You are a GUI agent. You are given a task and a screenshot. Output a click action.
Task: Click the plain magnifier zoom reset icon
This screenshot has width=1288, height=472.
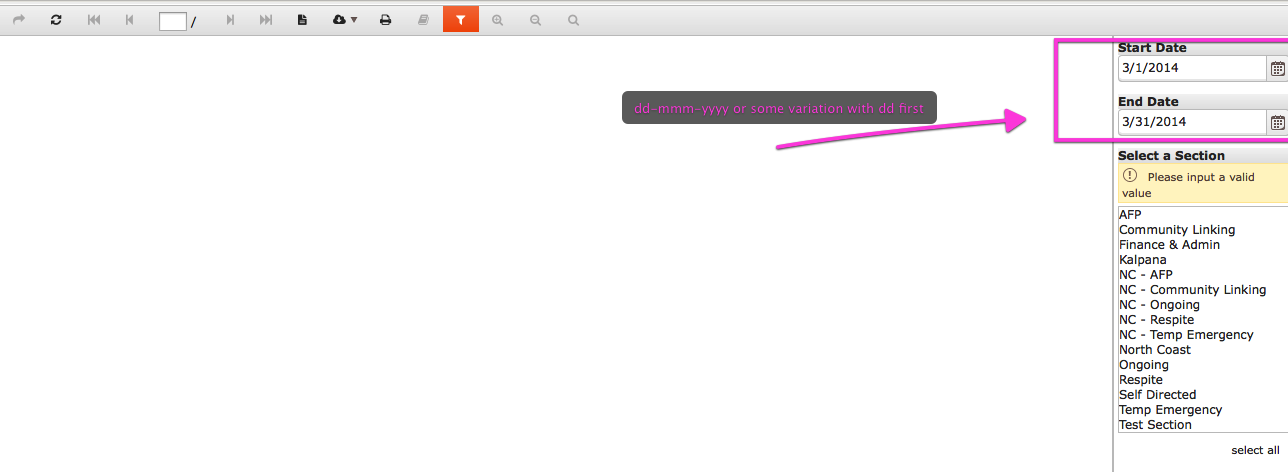[x=573, y=20]
